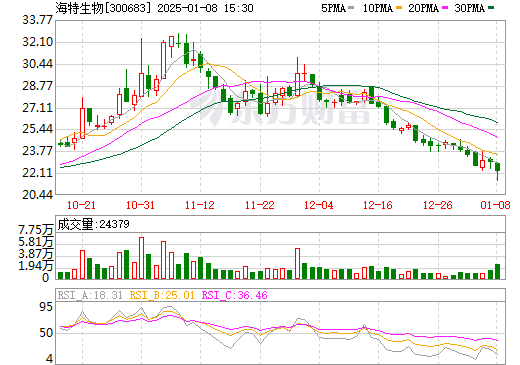The height and width of the screenshot is (365, 520).
Task: Click the 27.11 price axis label
Action: [38, 108]
